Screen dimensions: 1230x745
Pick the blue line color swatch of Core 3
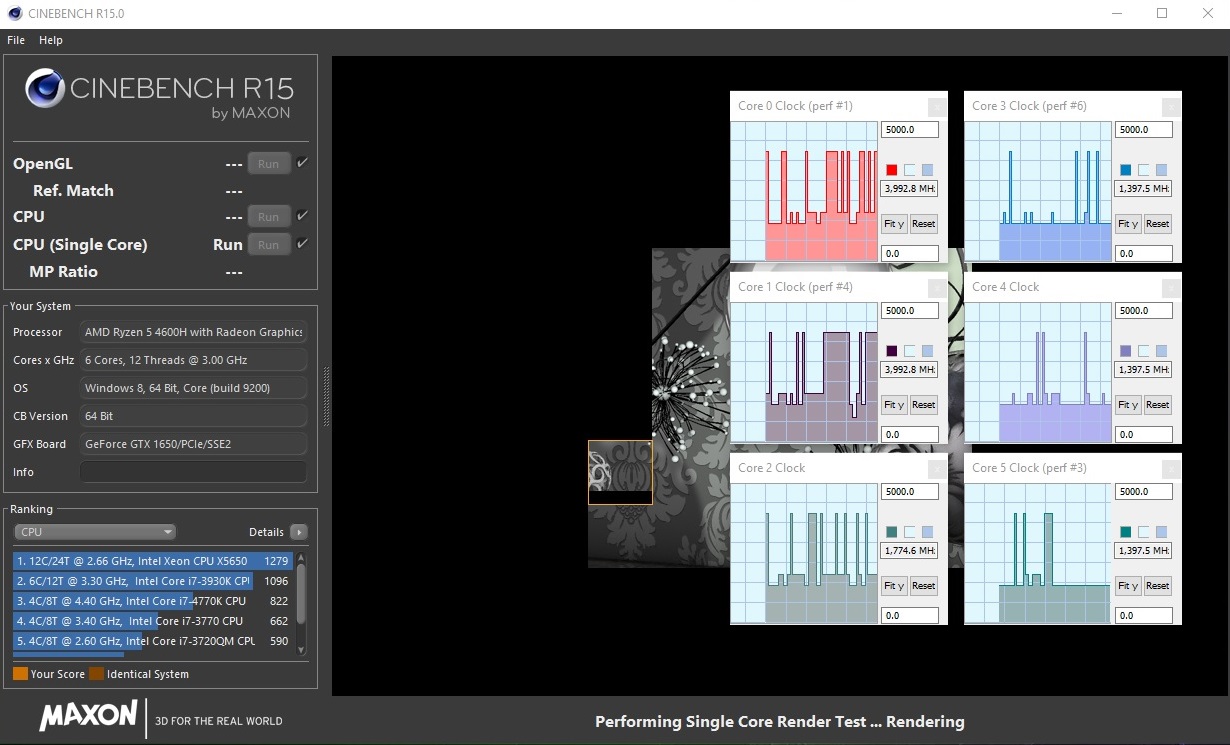pos(1126,170)
